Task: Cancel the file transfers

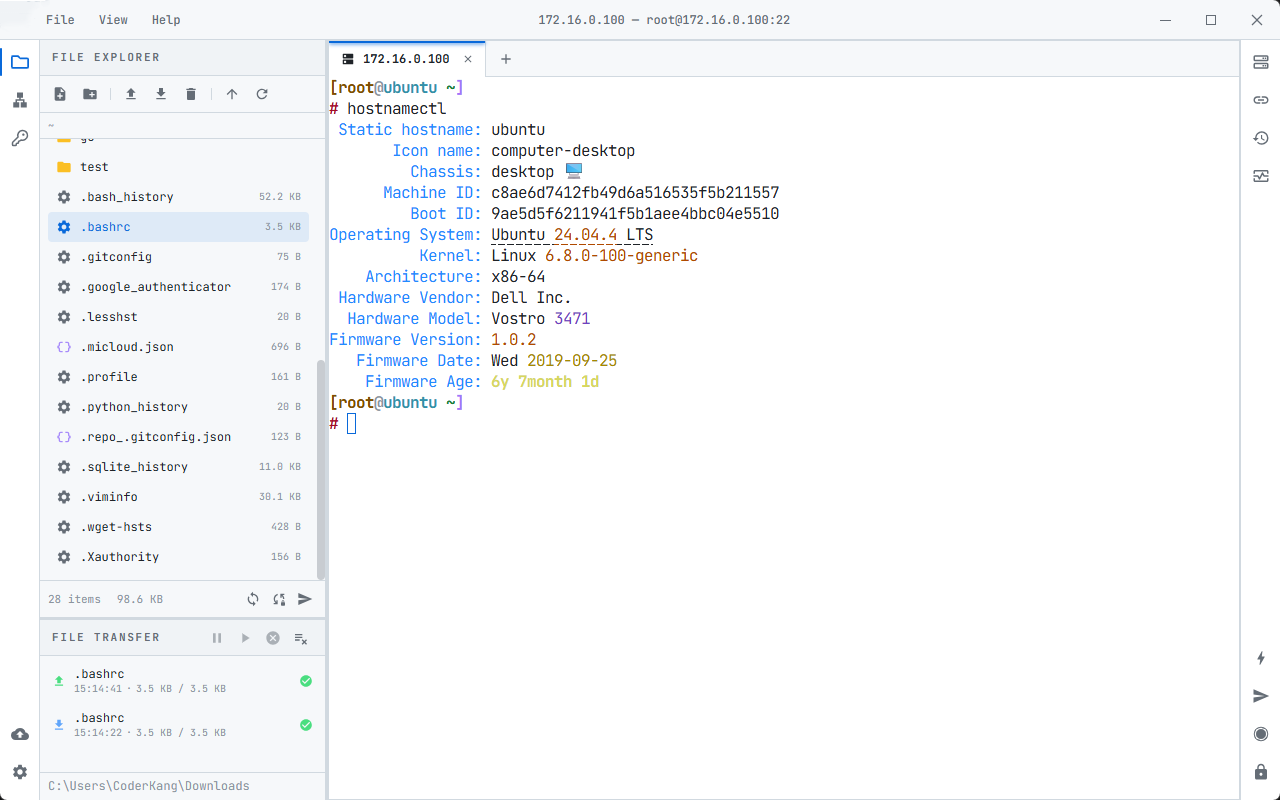Action: click(273, 638)
